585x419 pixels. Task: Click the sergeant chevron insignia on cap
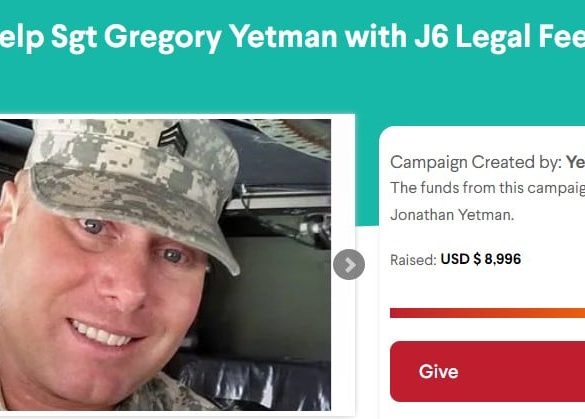(172, 134)
